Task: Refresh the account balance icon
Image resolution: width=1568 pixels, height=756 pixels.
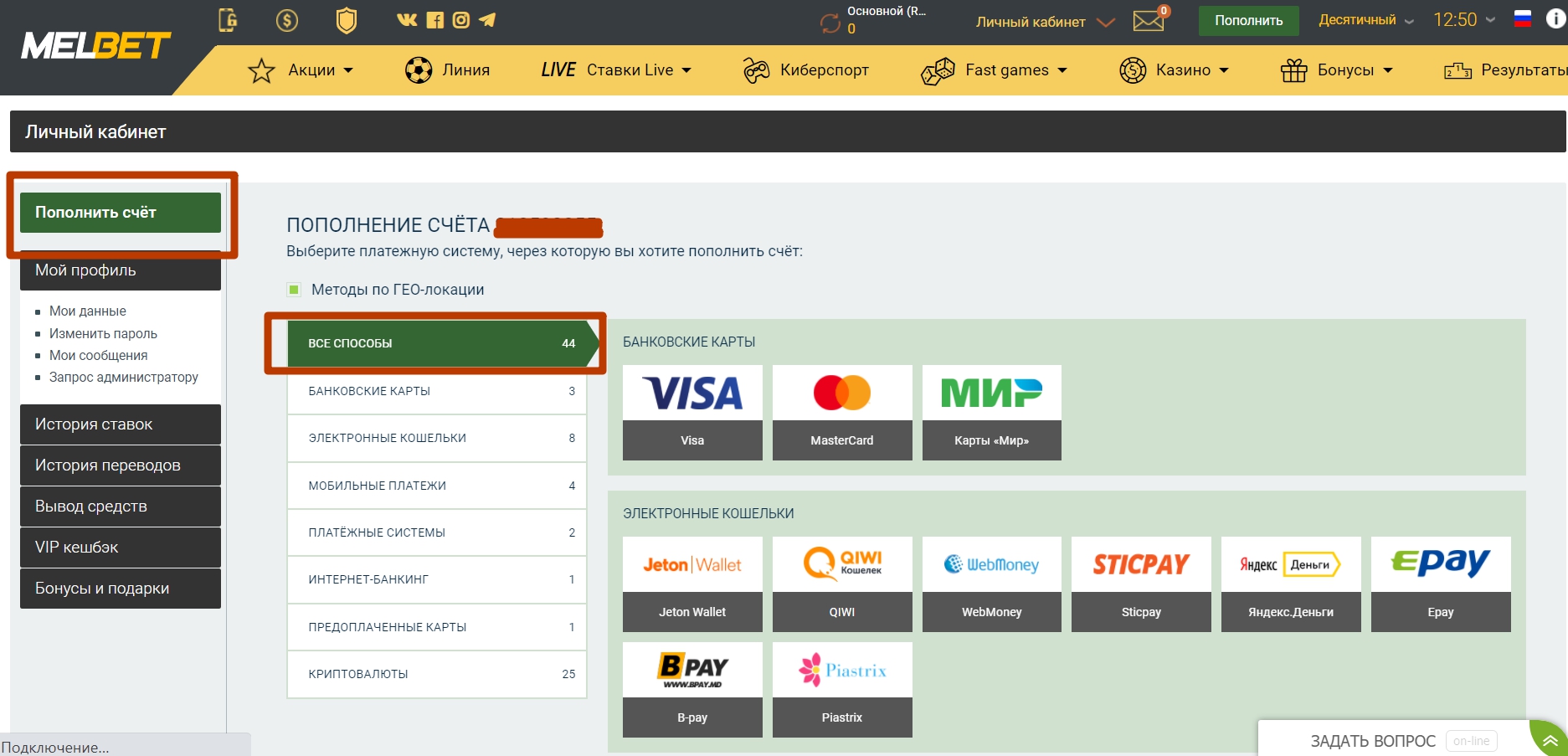Action: pyautogui.click(x=830, y=23)
